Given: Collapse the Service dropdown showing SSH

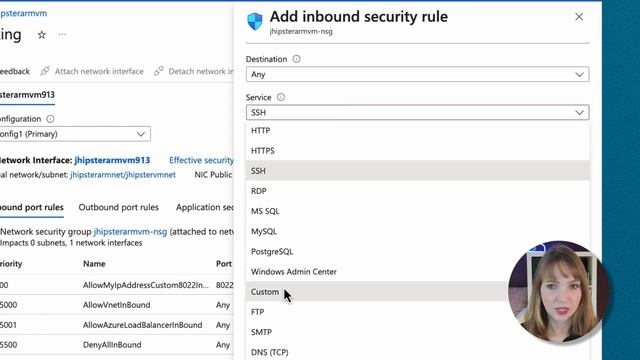Looking at the screenshot, I should pyautogui.click(x=417, y=112).
